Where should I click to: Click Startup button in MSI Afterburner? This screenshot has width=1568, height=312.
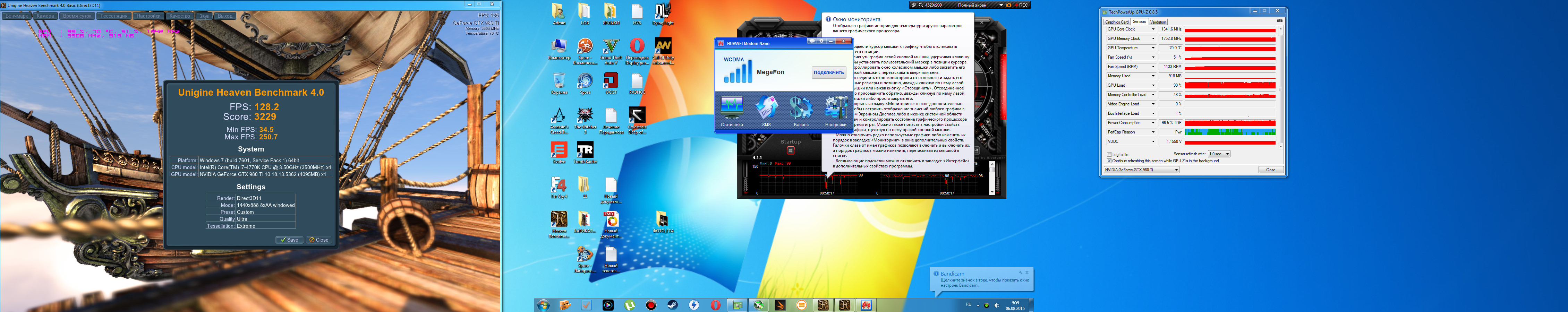pyautogui.click(x=791, y=150)
